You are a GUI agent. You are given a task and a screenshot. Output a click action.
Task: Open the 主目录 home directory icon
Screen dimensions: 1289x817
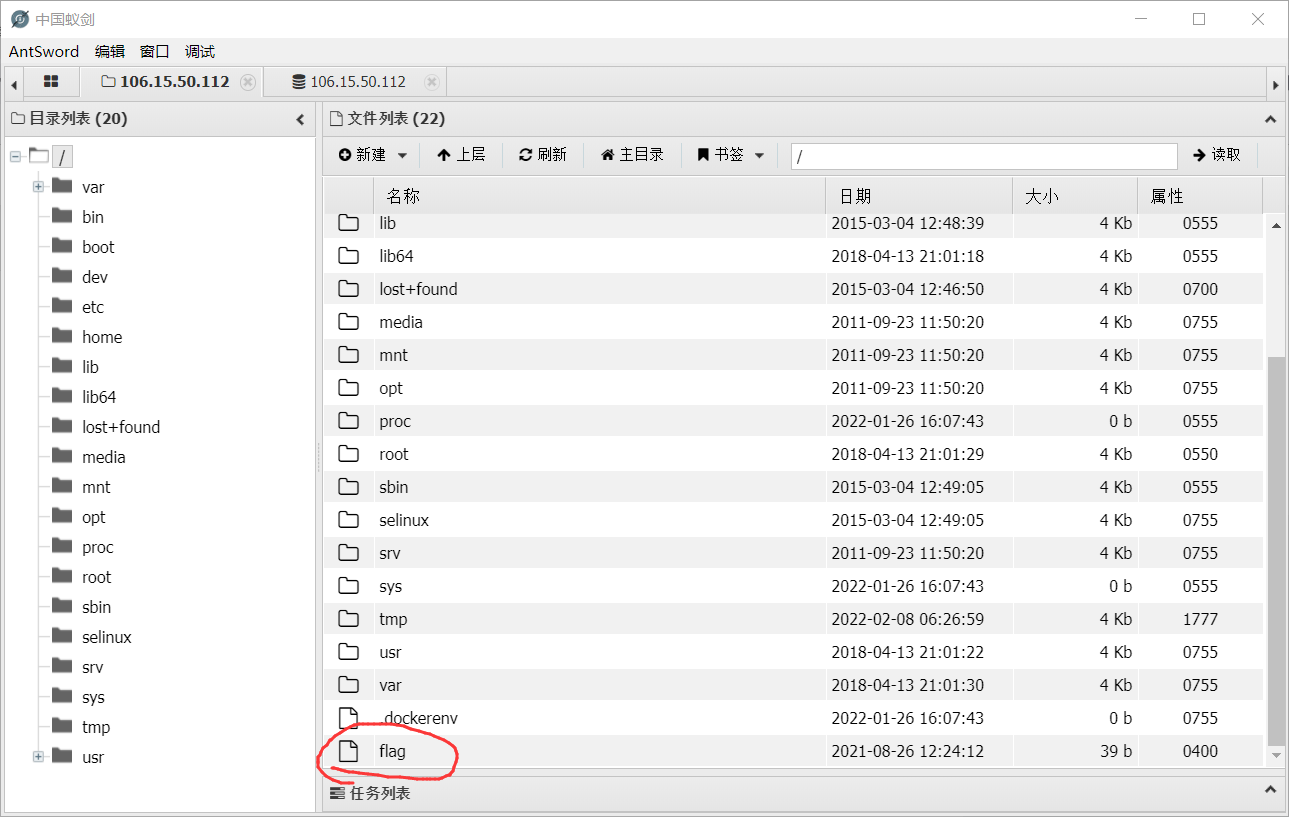[x=610, y=154]
